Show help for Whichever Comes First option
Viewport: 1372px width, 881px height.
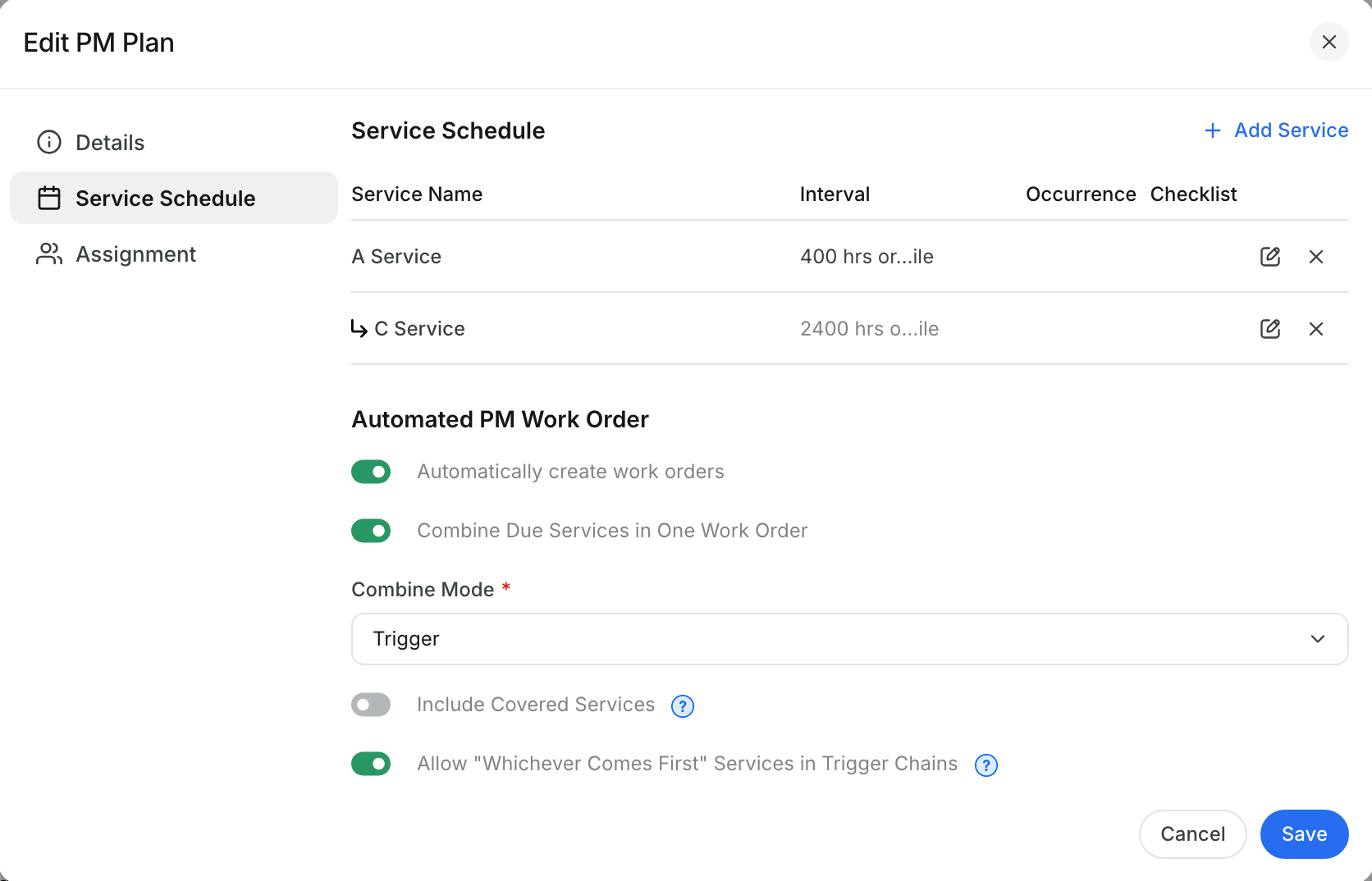[x=986, y=765]
